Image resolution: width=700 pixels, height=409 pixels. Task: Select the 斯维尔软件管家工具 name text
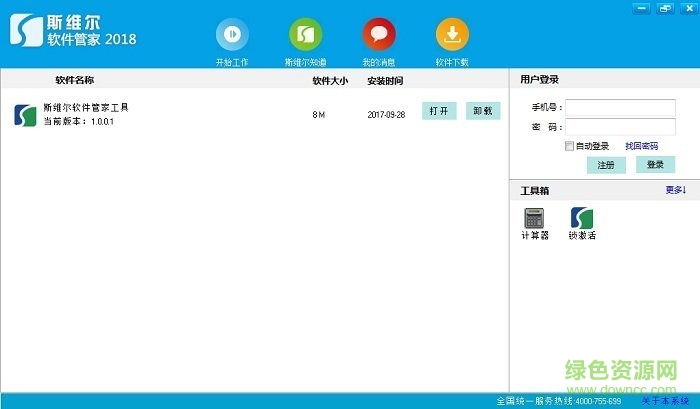[86, 108]
